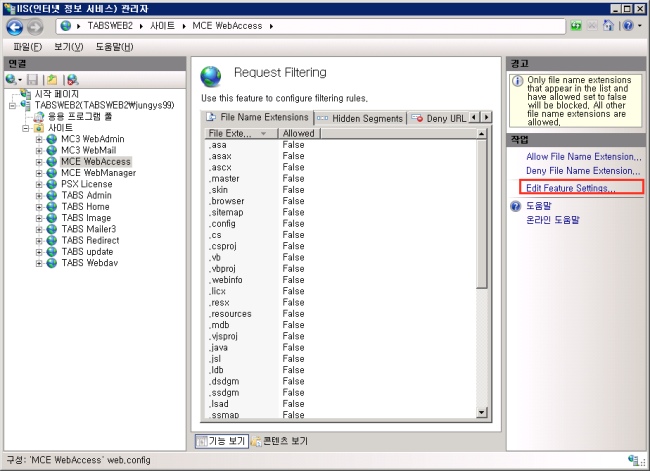
Task: Sort by the Allowed column header
Action: [299, 134]
